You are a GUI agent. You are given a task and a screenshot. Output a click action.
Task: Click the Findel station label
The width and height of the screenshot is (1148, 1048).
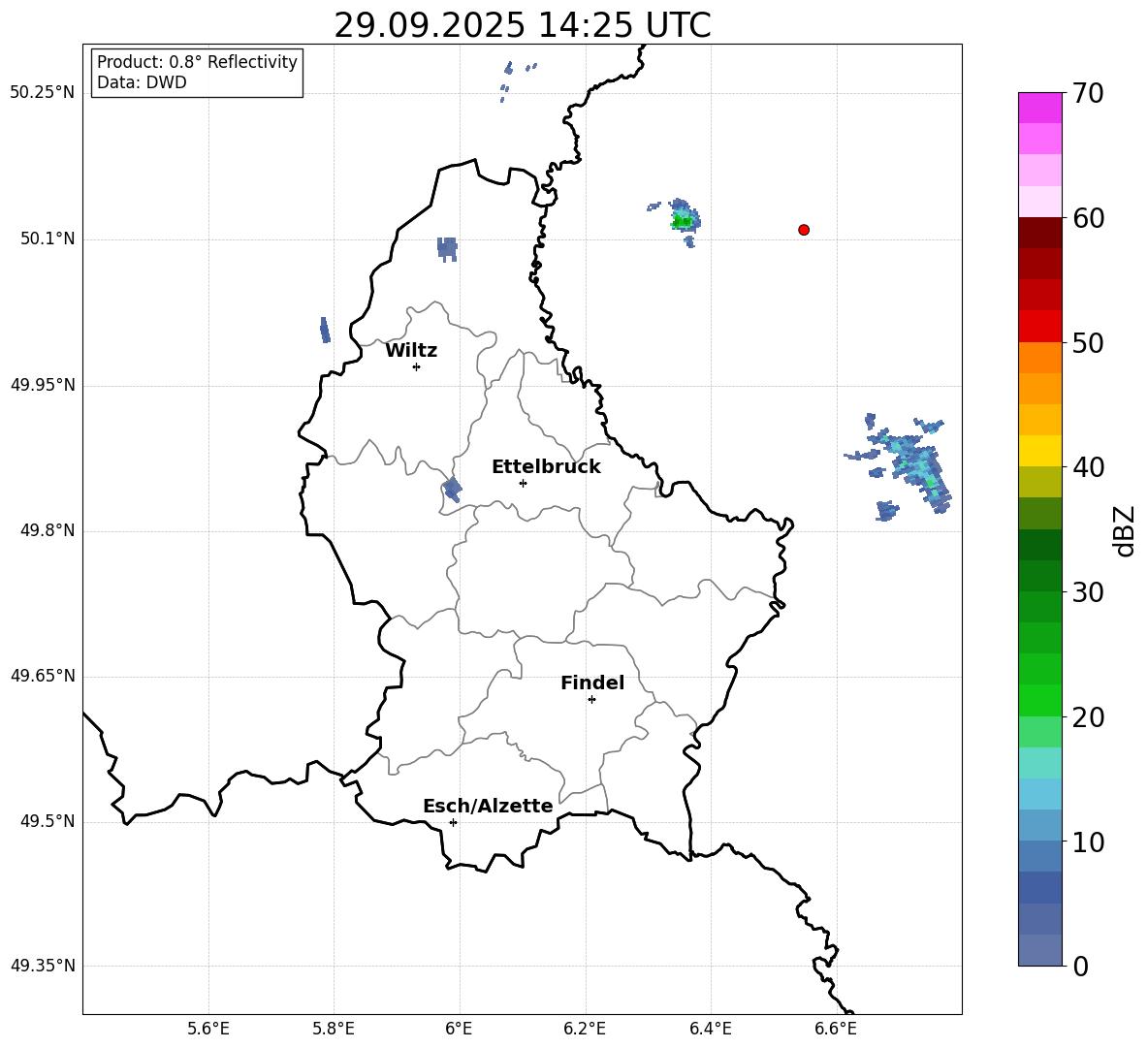[592, 683]
